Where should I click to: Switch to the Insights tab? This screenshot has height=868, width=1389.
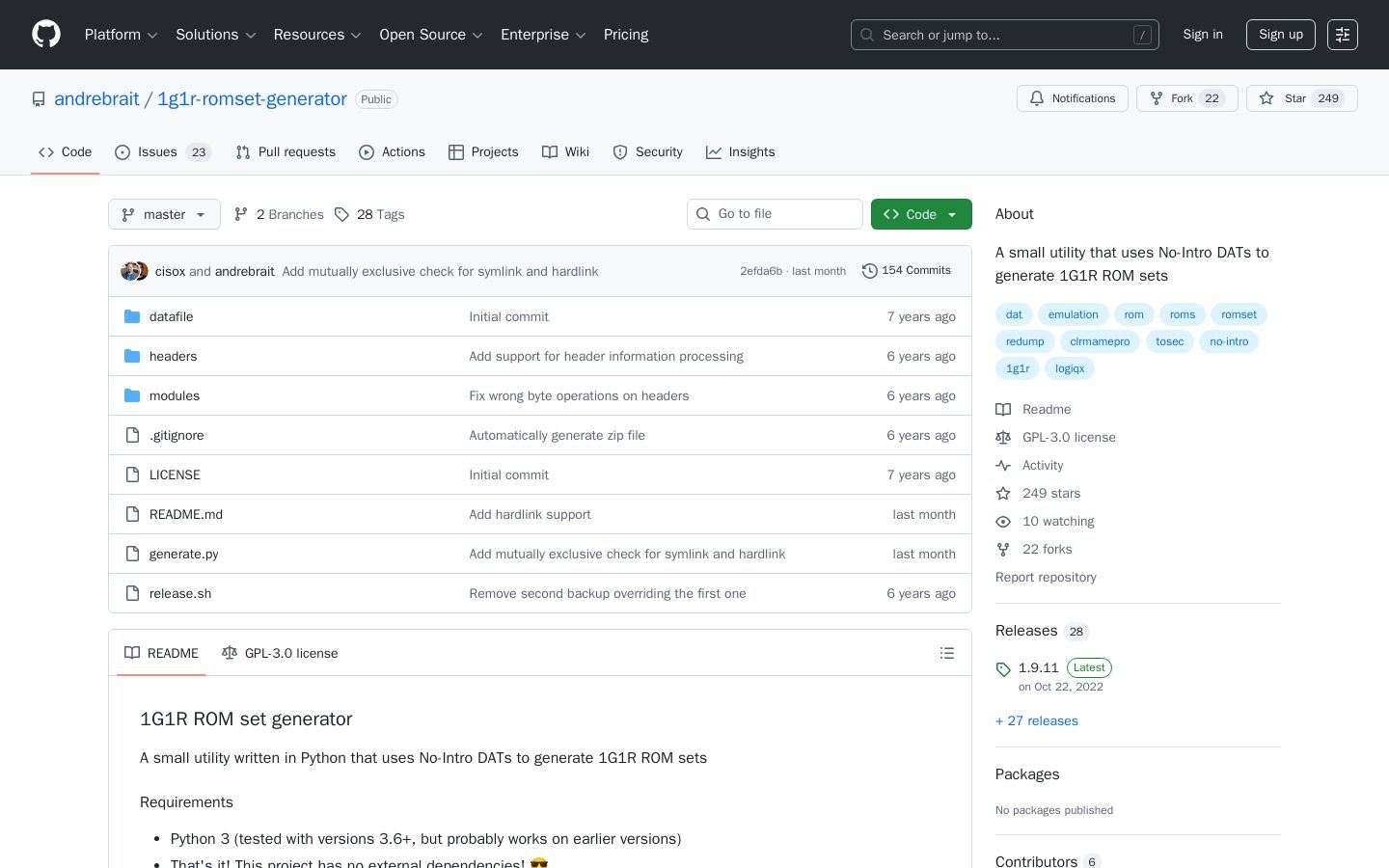coord(740,152)
